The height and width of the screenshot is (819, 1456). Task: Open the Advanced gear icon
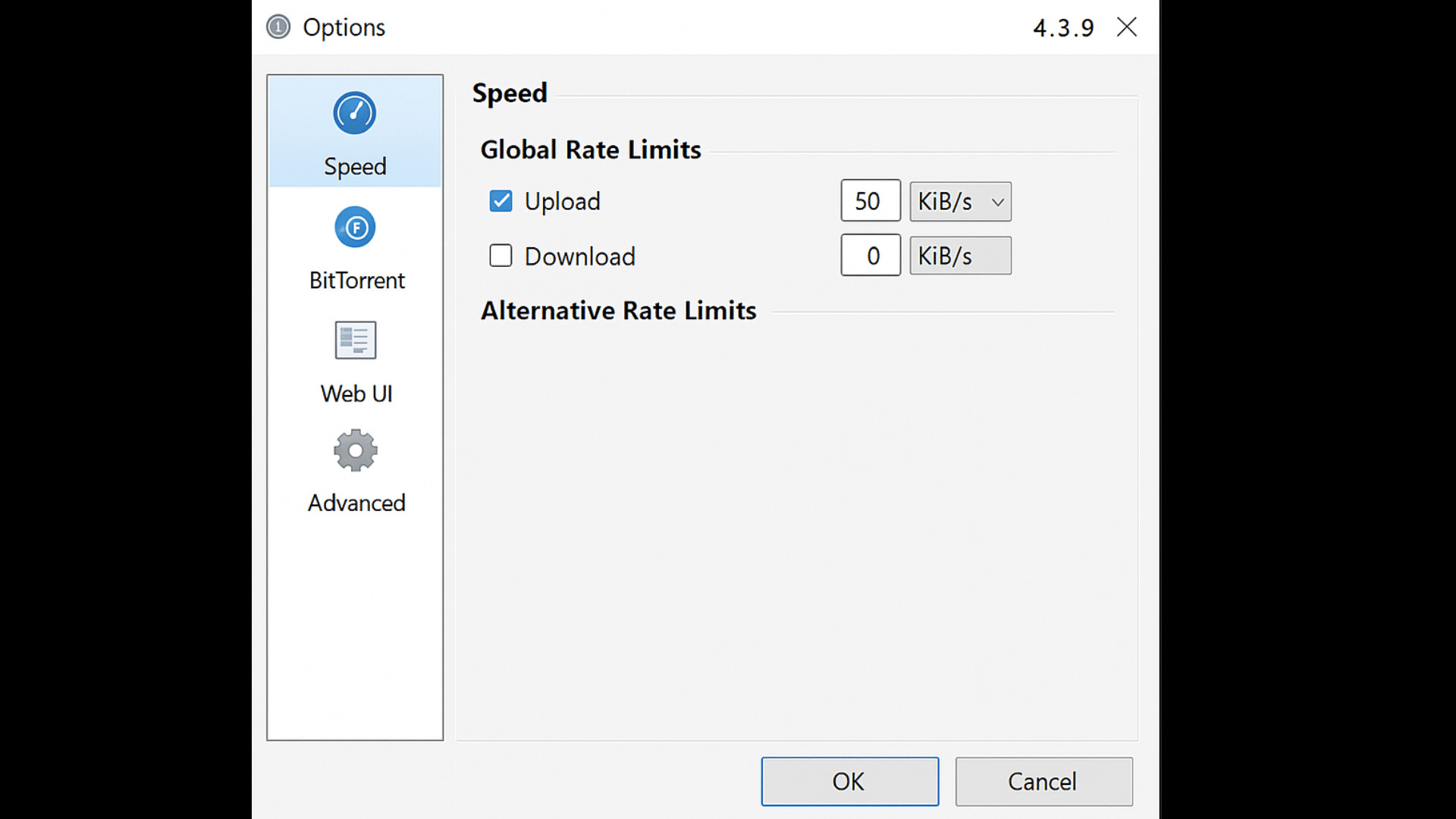coord(355,450)
